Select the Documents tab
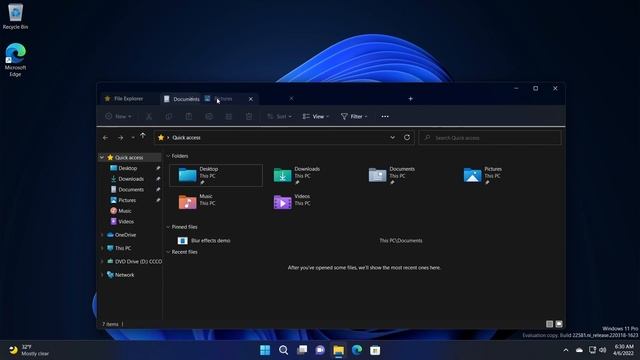Screen dimensions: 640x360 tap(182, 99)
